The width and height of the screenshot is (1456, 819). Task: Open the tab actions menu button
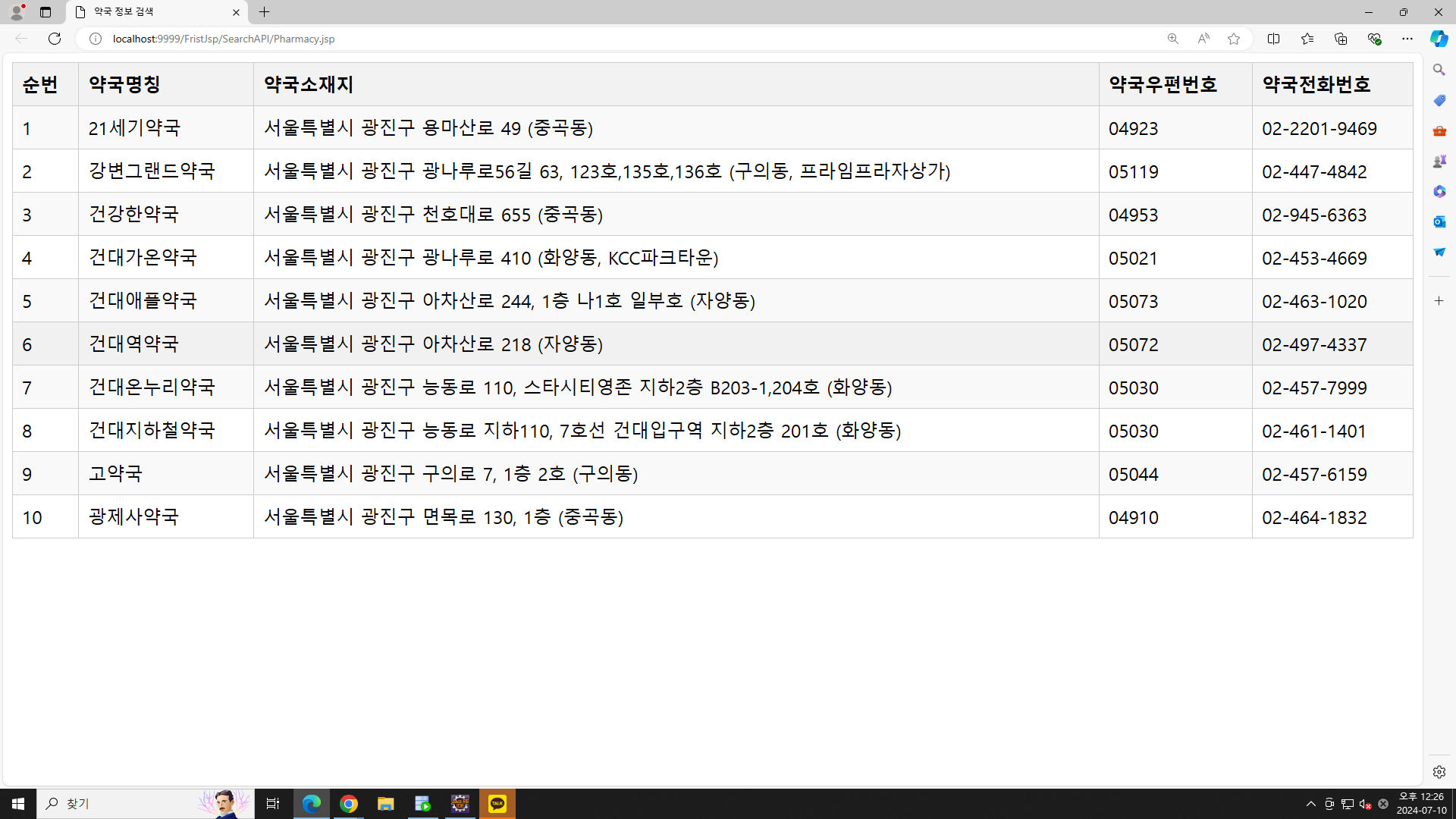(x=45, y=12)
